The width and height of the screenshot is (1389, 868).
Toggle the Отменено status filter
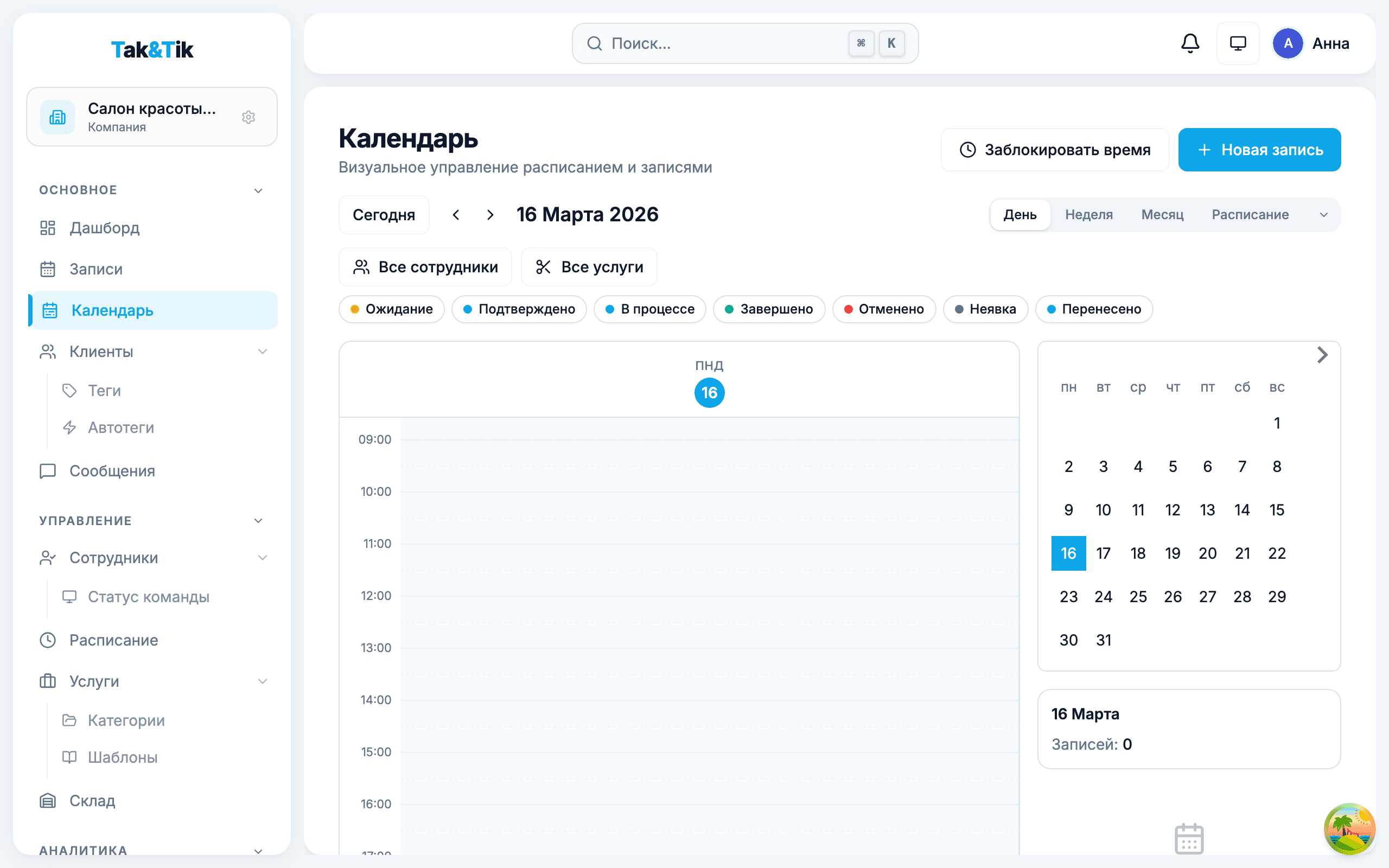click(x=883, y=309)
